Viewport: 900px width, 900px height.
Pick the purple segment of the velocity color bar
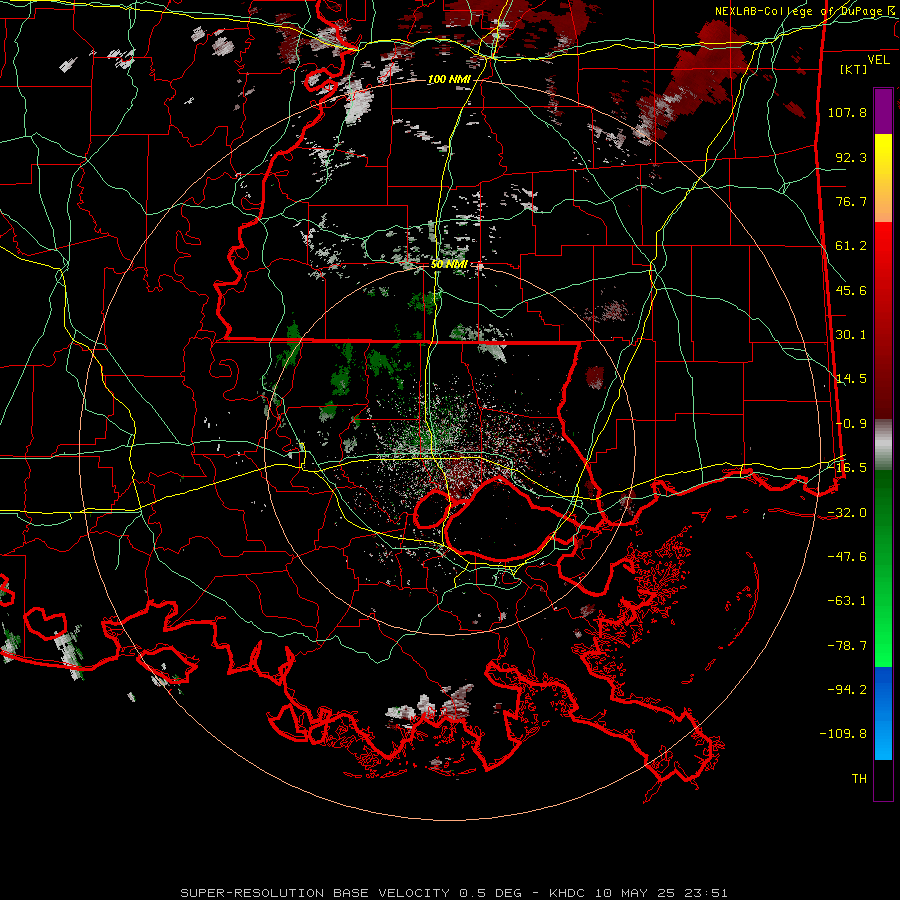click(883, 111)
